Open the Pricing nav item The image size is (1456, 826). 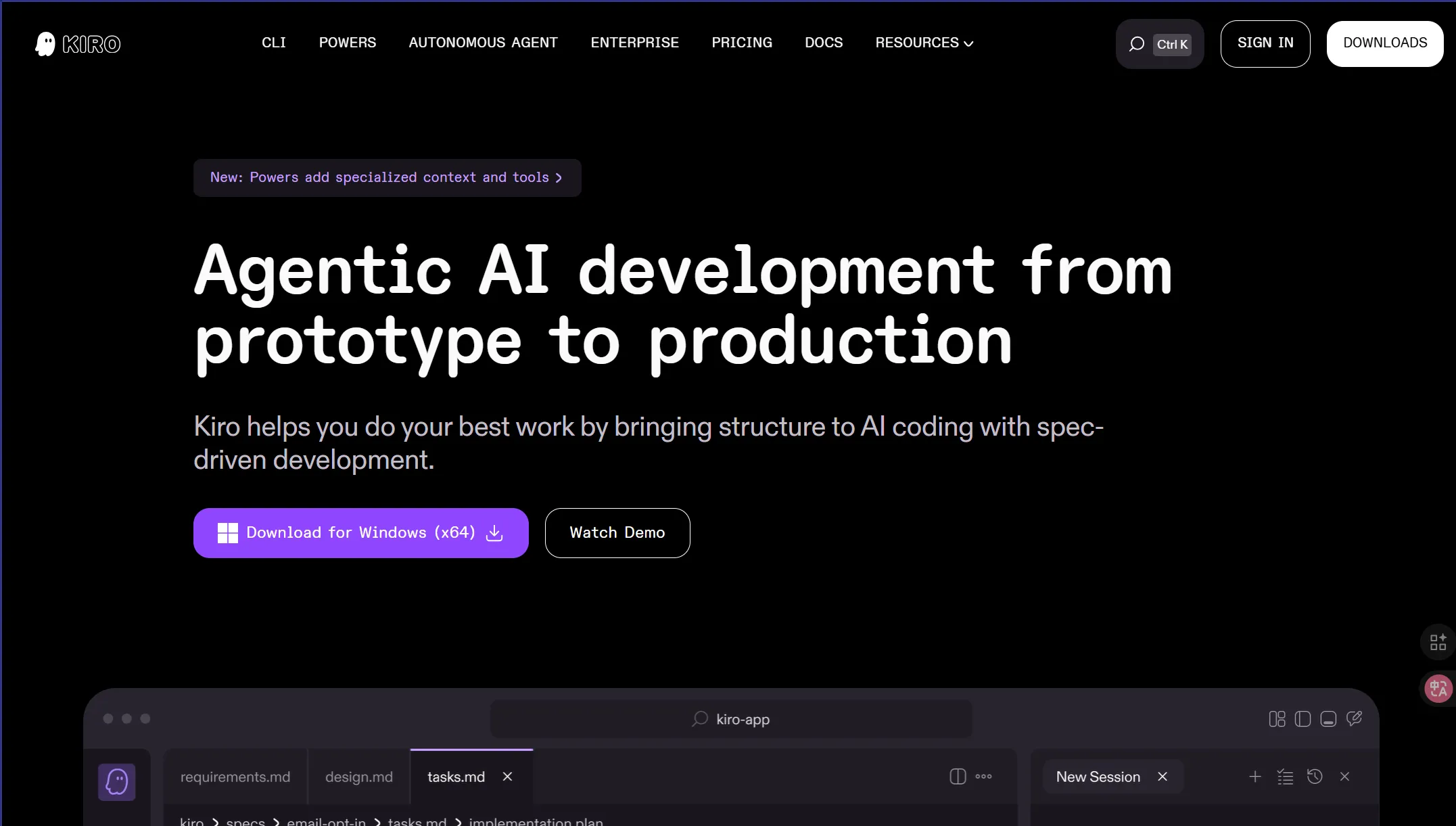(741, 43)
